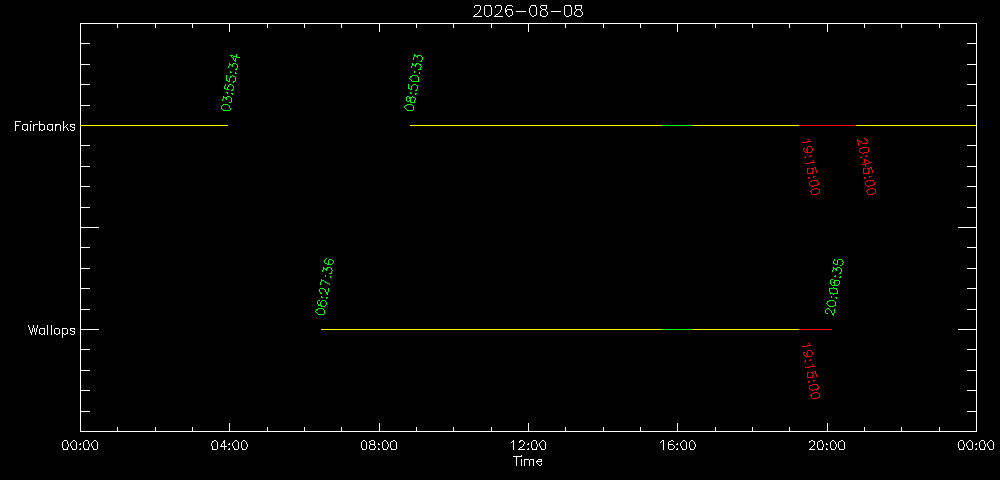Click the 2026-08-08 date title
The image size is (1000, 480).
pyautogui.click(x=528, y=11)
